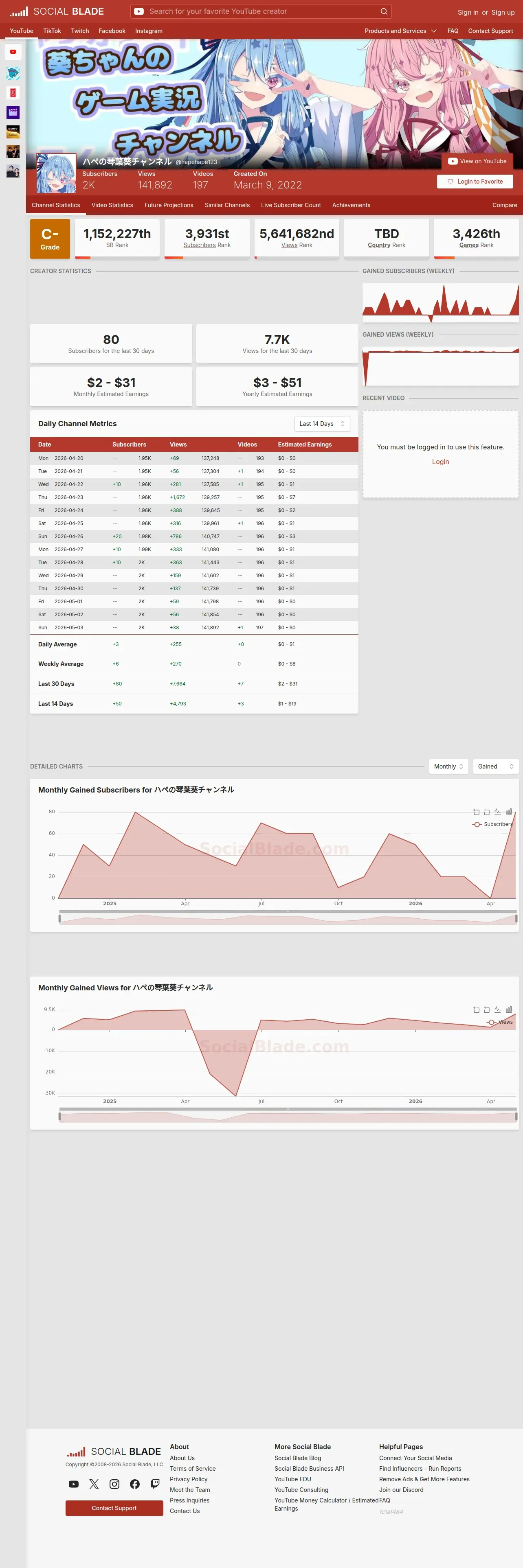Open Social Blade's Twitch from footer icon

(155, 1484)
